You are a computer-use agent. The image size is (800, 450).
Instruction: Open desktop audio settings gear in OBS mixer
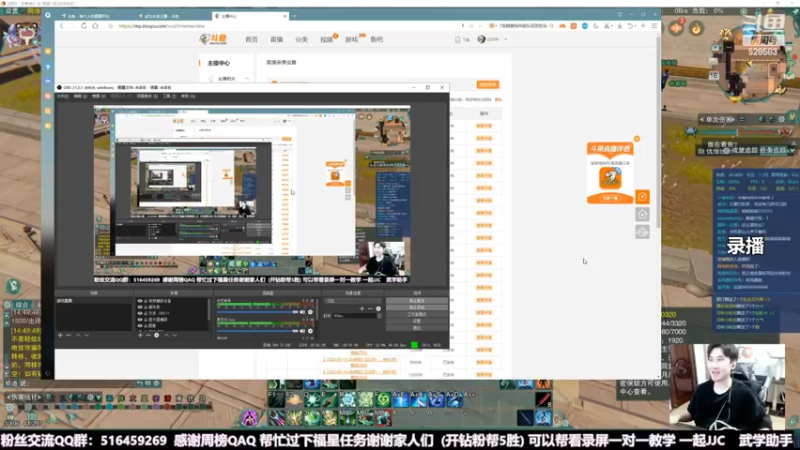click(310, 312)
